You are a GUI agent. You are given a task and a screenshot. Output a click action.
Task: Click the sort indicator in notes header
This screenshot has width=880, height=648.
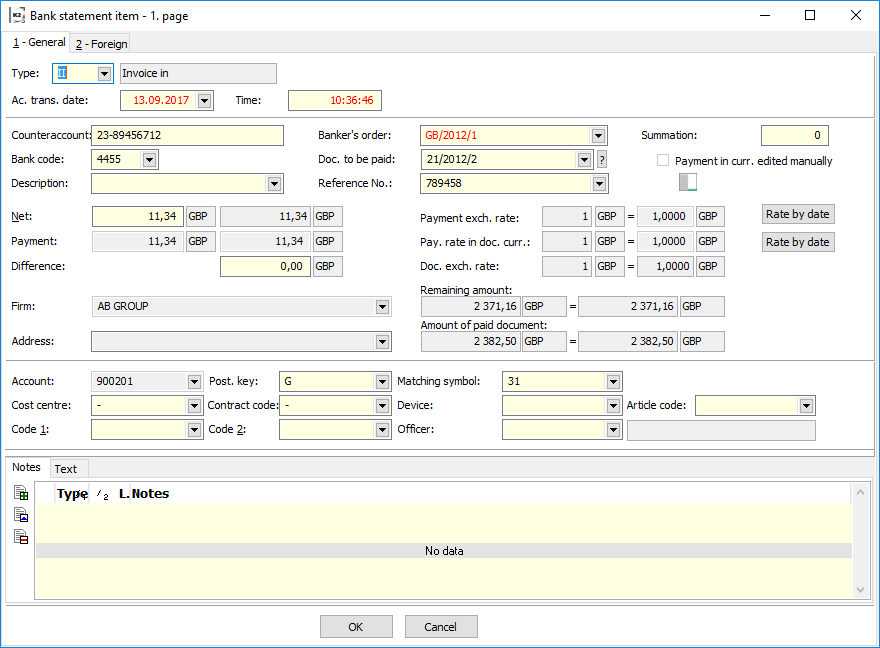101,494
